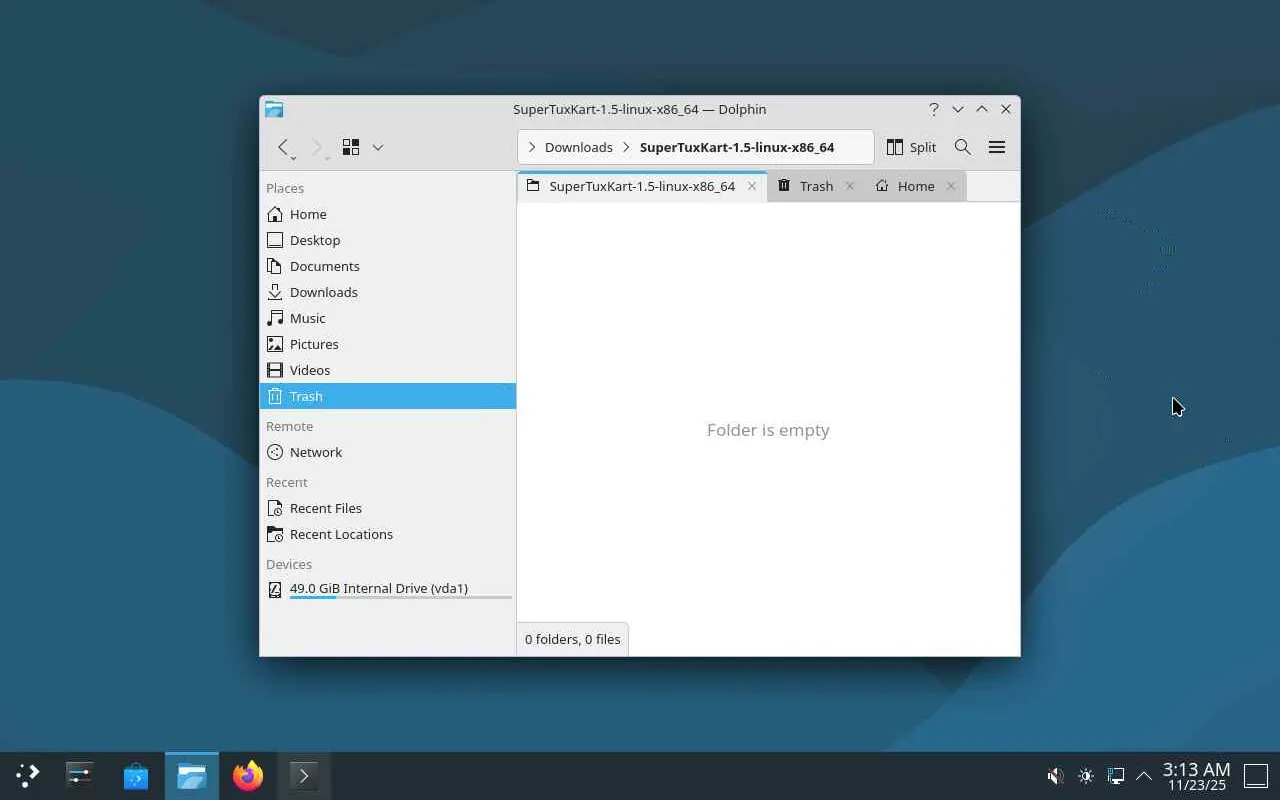Close the Trash tab
1280x800 pixels.
click(850, 186)
